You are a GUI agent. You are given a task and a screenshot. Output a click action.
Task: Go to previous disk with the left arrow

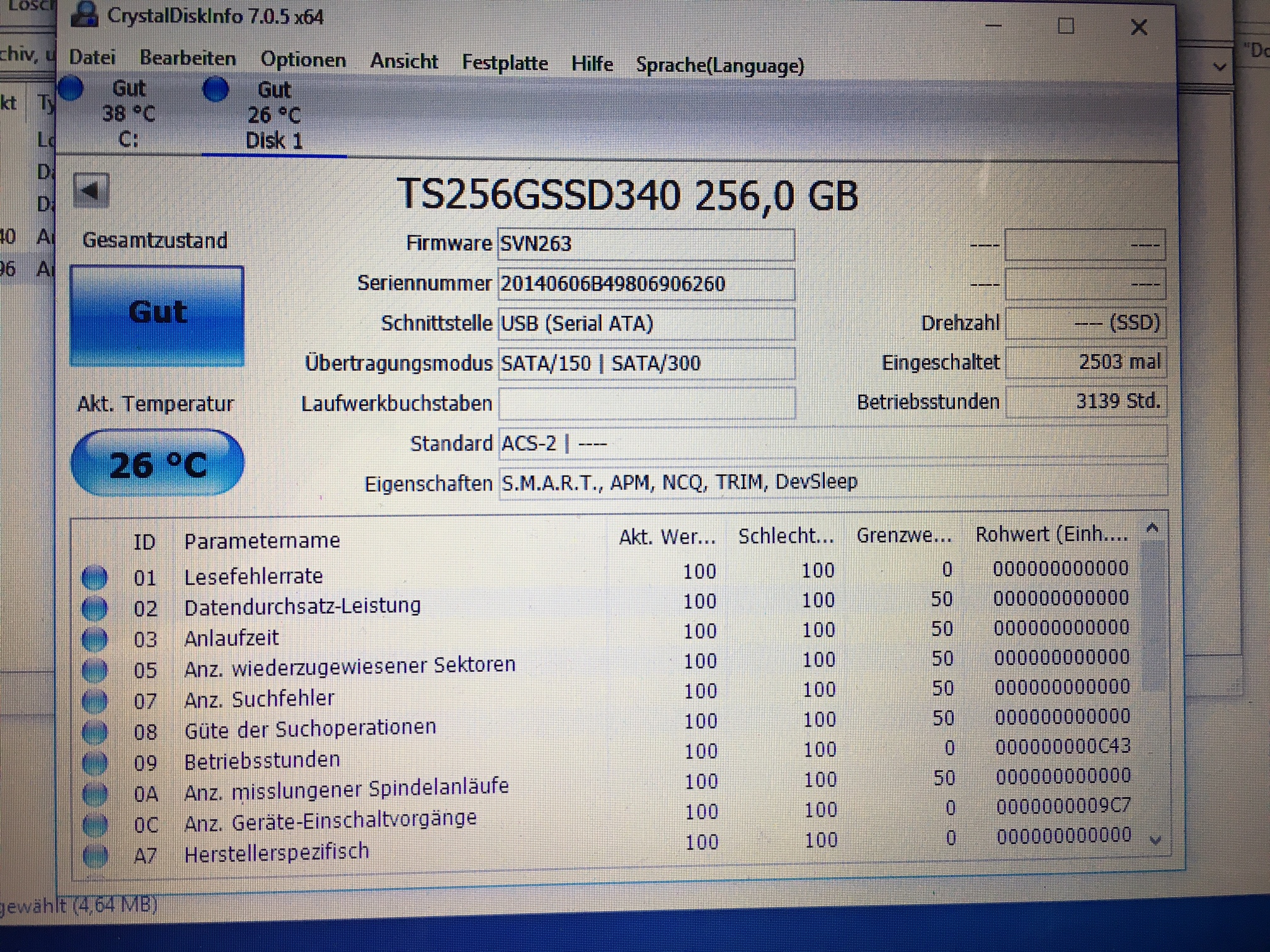pos(91,190)
